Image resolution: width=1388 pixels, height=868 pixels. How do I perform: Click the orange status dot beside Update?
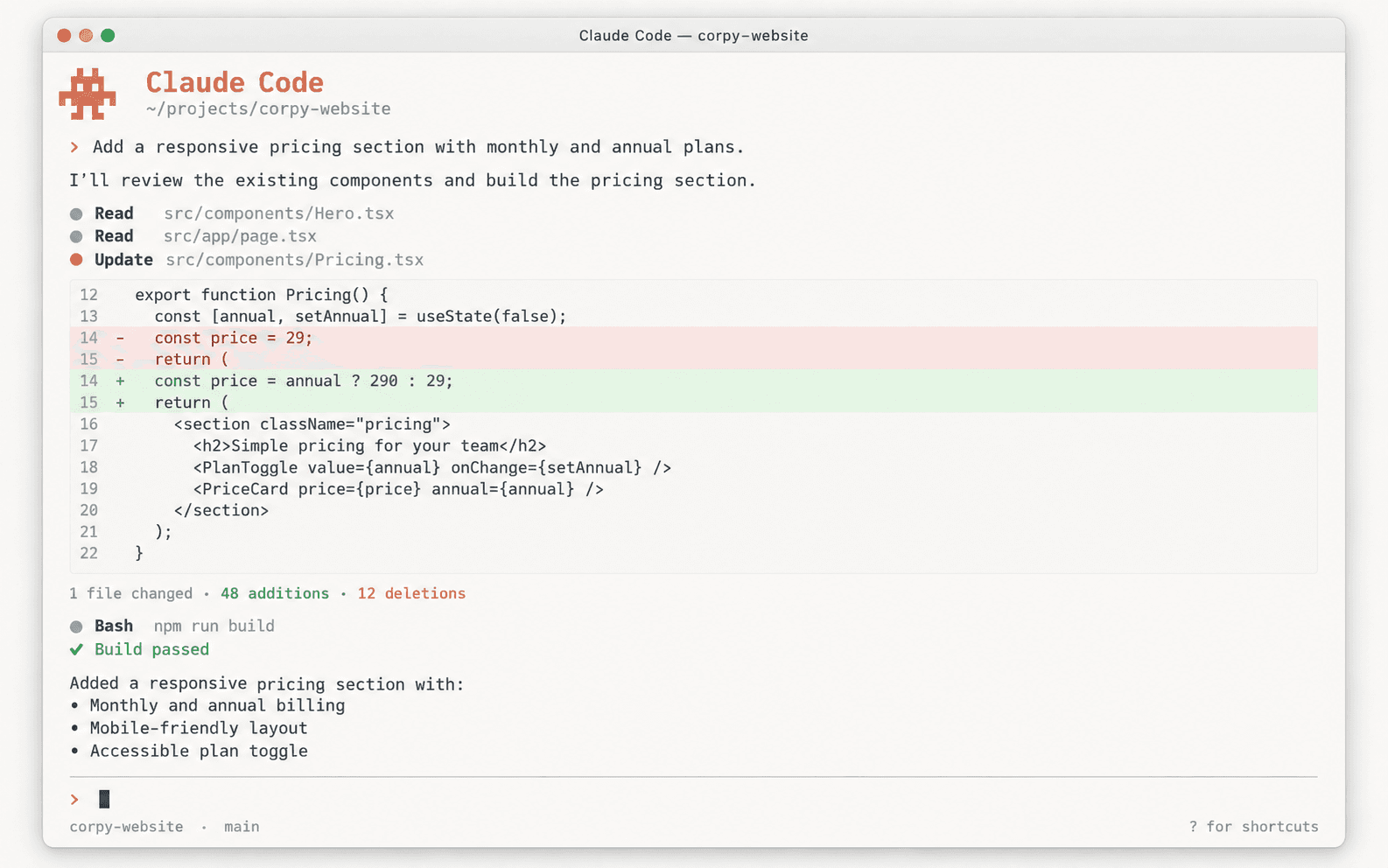[76, 260]
